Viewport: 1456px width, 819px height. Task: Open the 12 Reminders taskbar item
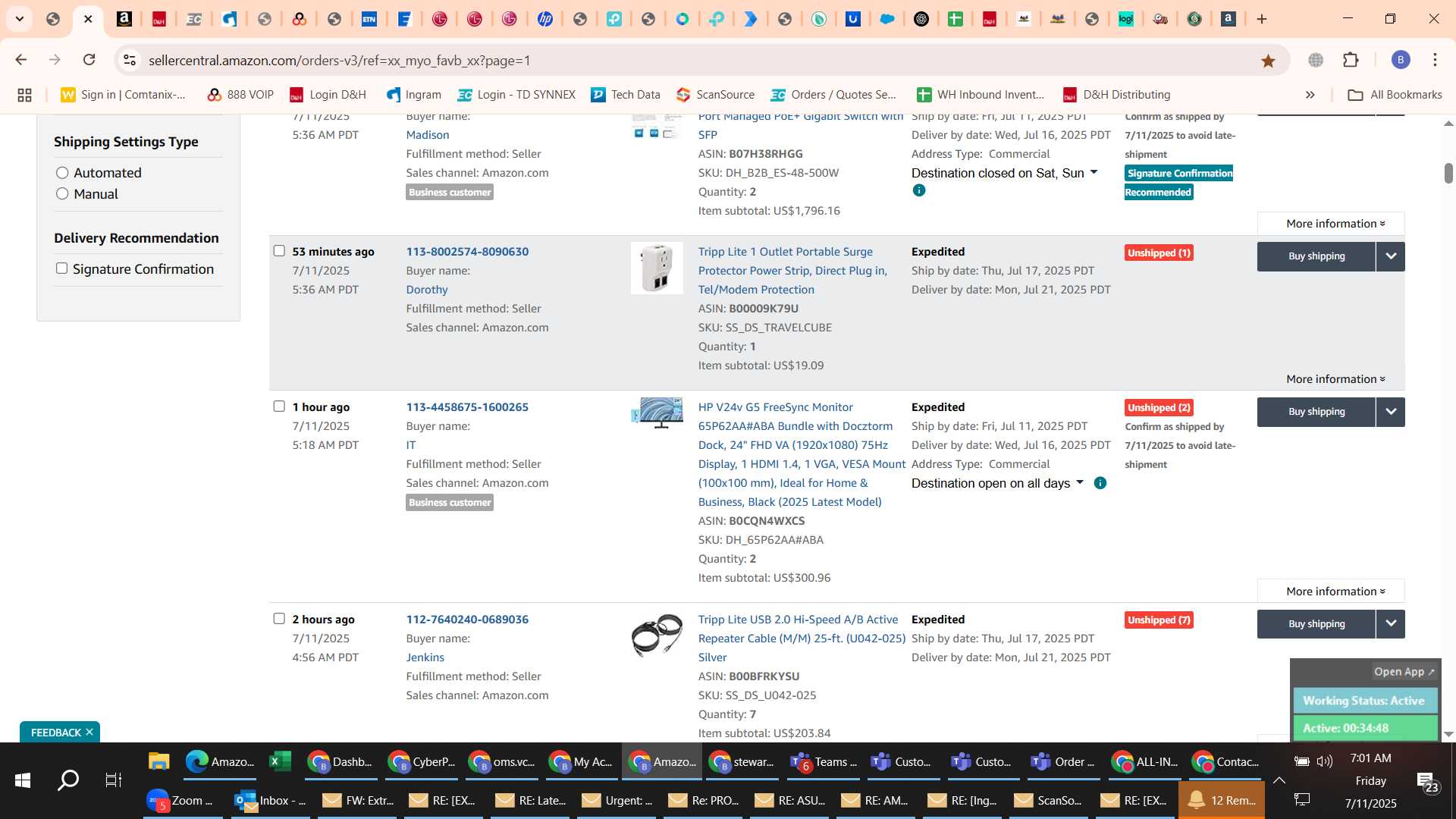point(1222,801)
